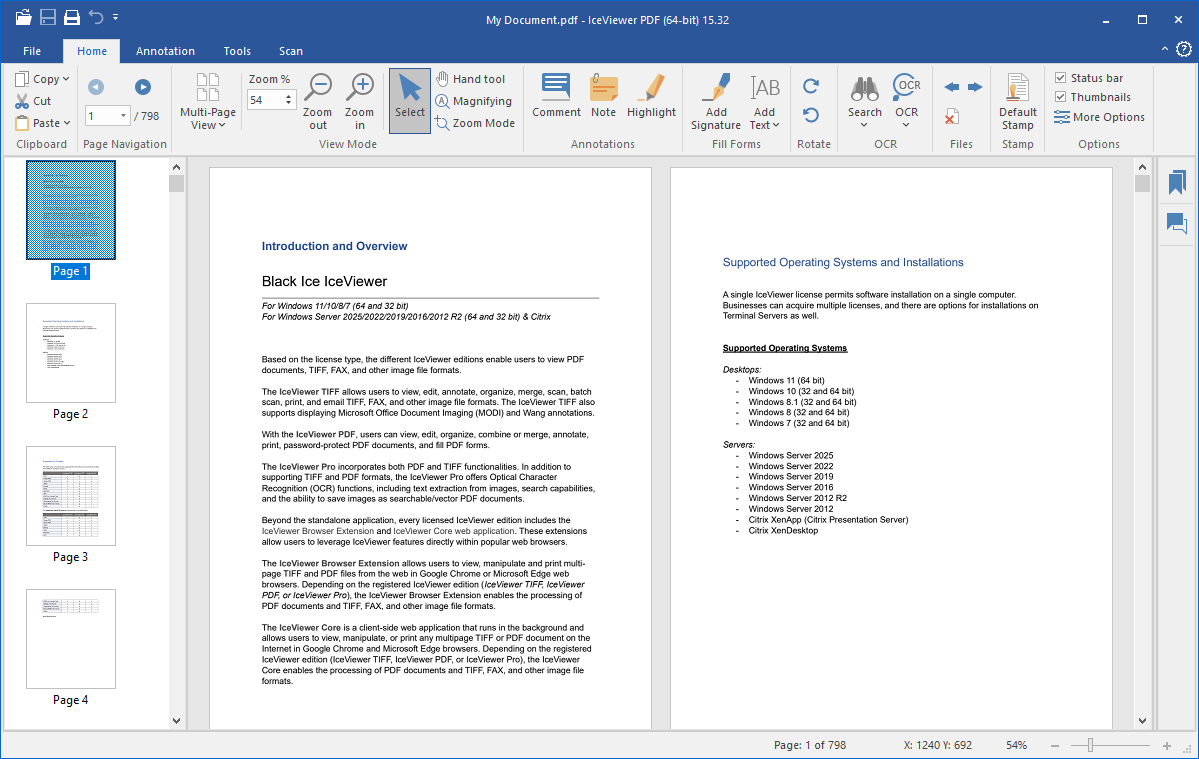
Task: Click the Search binoculars icon
Action: [x=865, y=89]
